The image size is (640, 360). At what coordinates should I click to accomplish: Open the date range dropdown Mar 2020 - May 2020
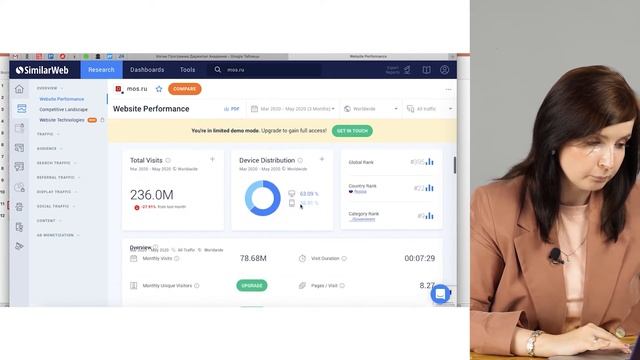293,109
